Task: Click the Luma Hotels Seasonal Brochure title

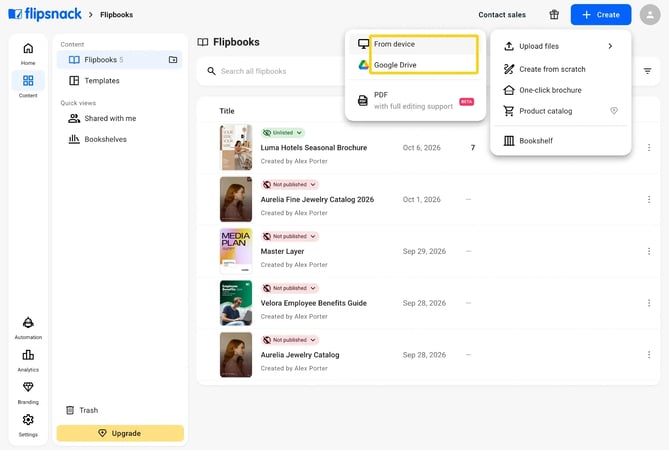Action: (314, 148)
